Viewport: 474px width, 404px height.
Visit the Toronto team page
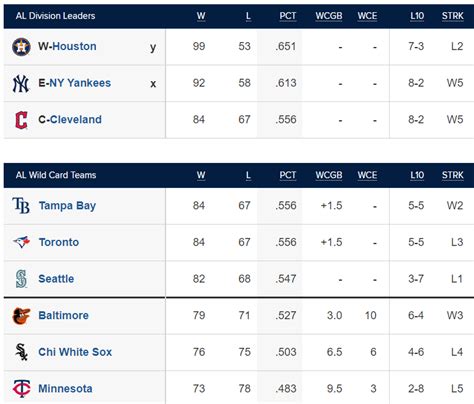click(x=59, y=242)
